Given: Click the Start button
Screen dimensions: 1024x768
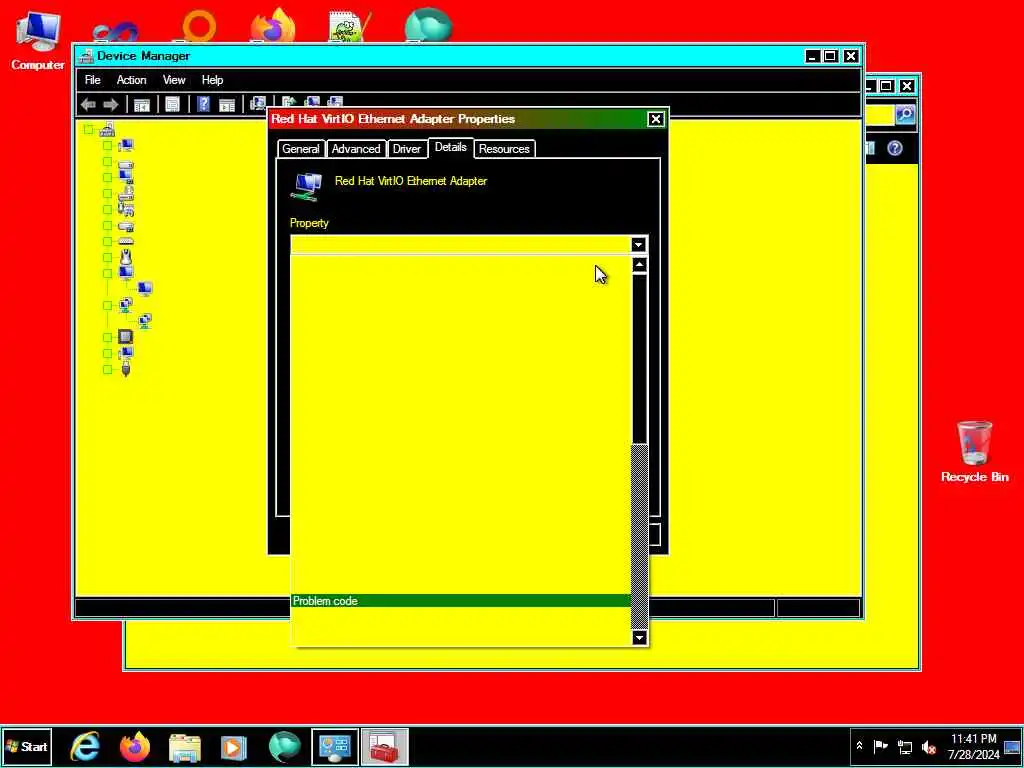Looking at the screenshot, I should click(27, 746).
